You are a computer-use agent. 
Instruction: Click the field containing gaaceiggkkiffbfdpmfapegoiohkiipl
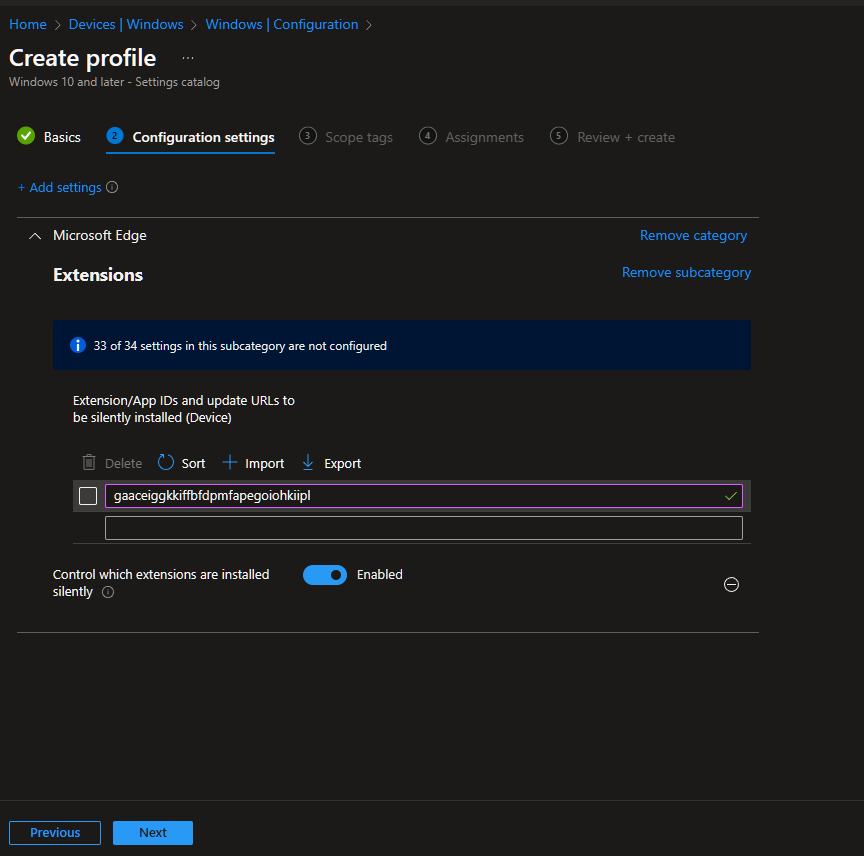click(423, 496)
